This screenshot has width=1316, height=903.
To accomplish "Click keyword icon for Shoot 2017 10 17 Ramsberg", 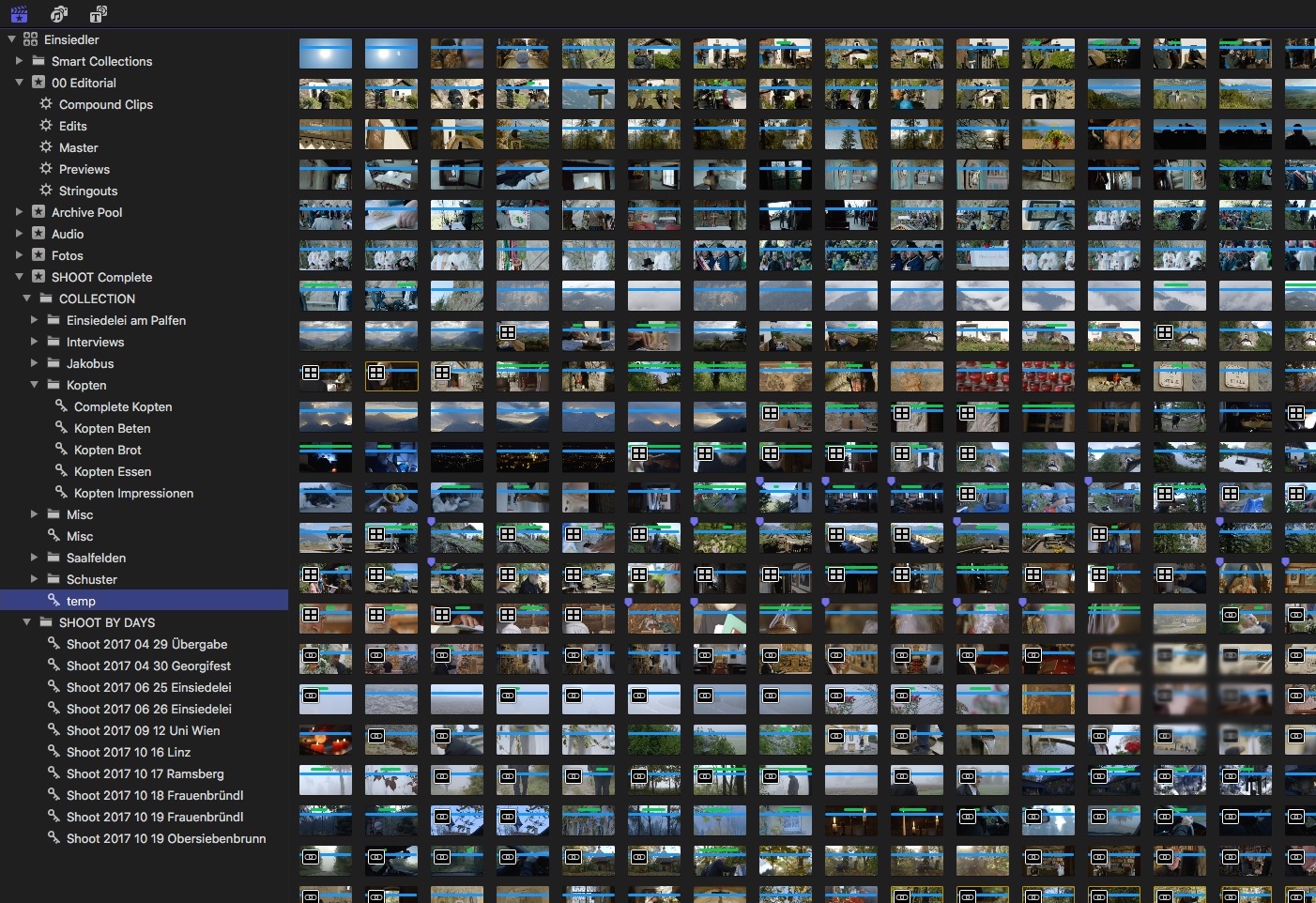I will [x=53, y=773].
